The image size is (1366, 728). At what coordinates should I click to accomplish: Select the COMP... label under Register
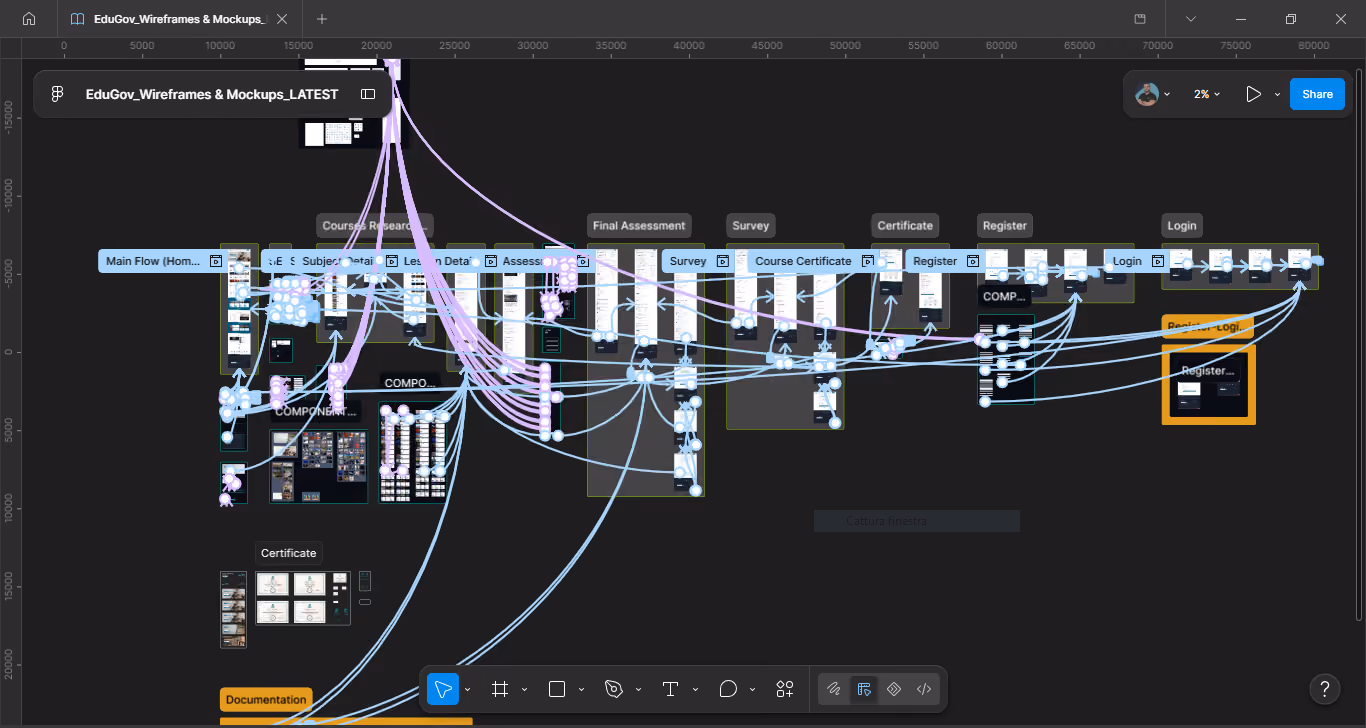(x=1004, y=297)
